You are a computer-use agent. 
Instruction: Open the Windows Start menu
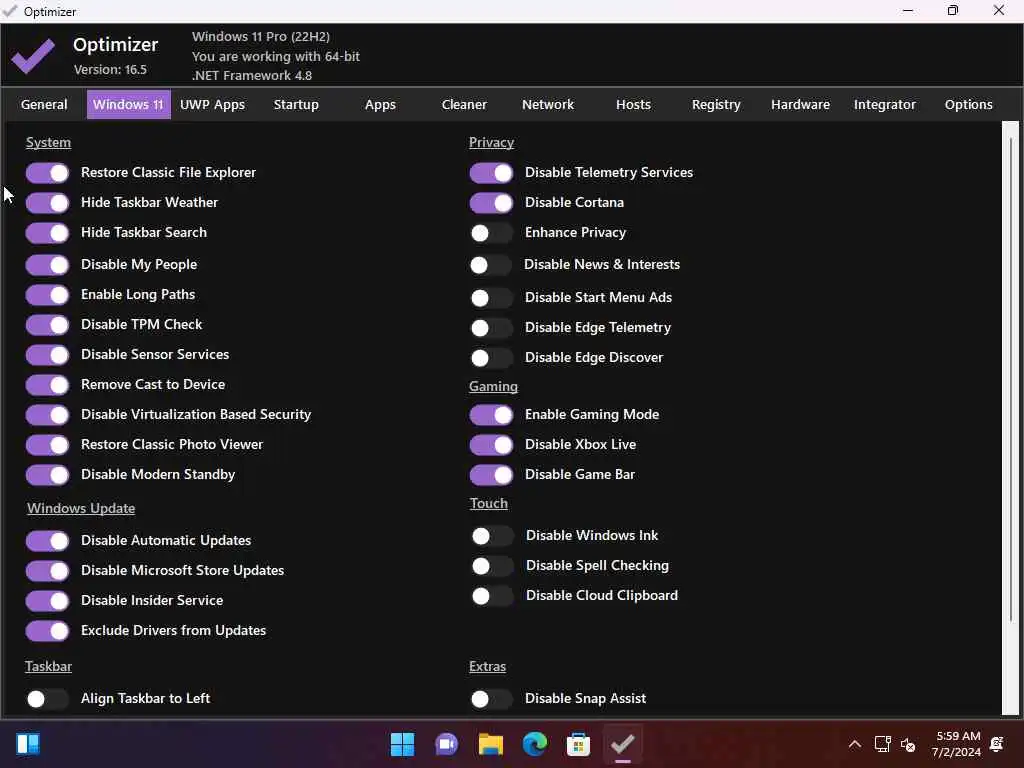pos(402,744)
